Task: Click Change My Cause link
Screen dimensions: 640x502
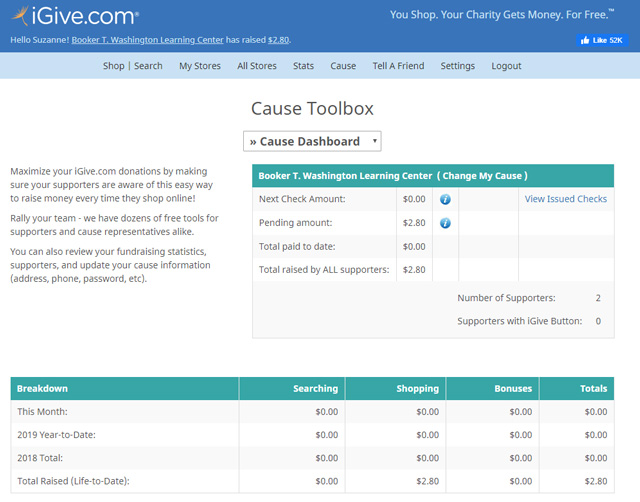Action: pyautogui.click(x=482, y=176)
